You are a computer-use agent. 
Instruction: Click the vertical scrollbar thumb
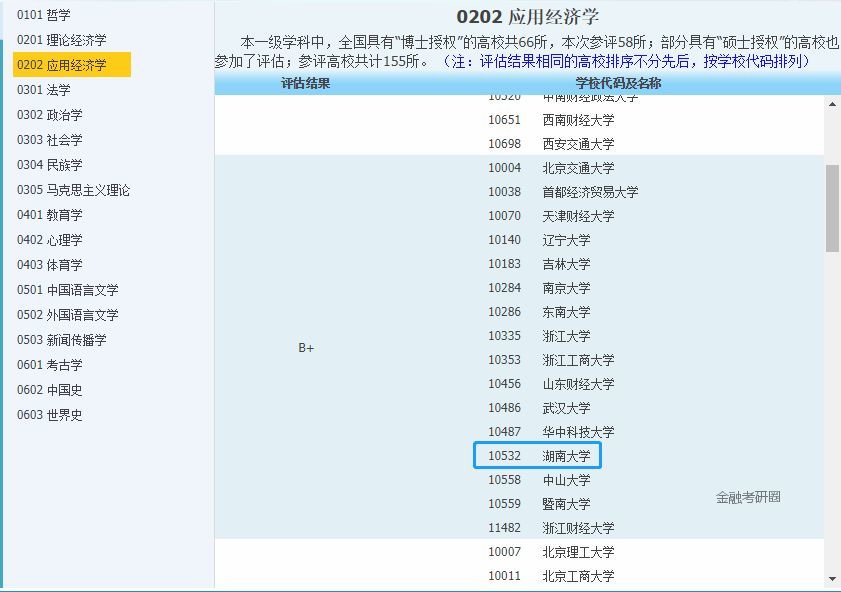pyautogui.click(x=832, y=208)
